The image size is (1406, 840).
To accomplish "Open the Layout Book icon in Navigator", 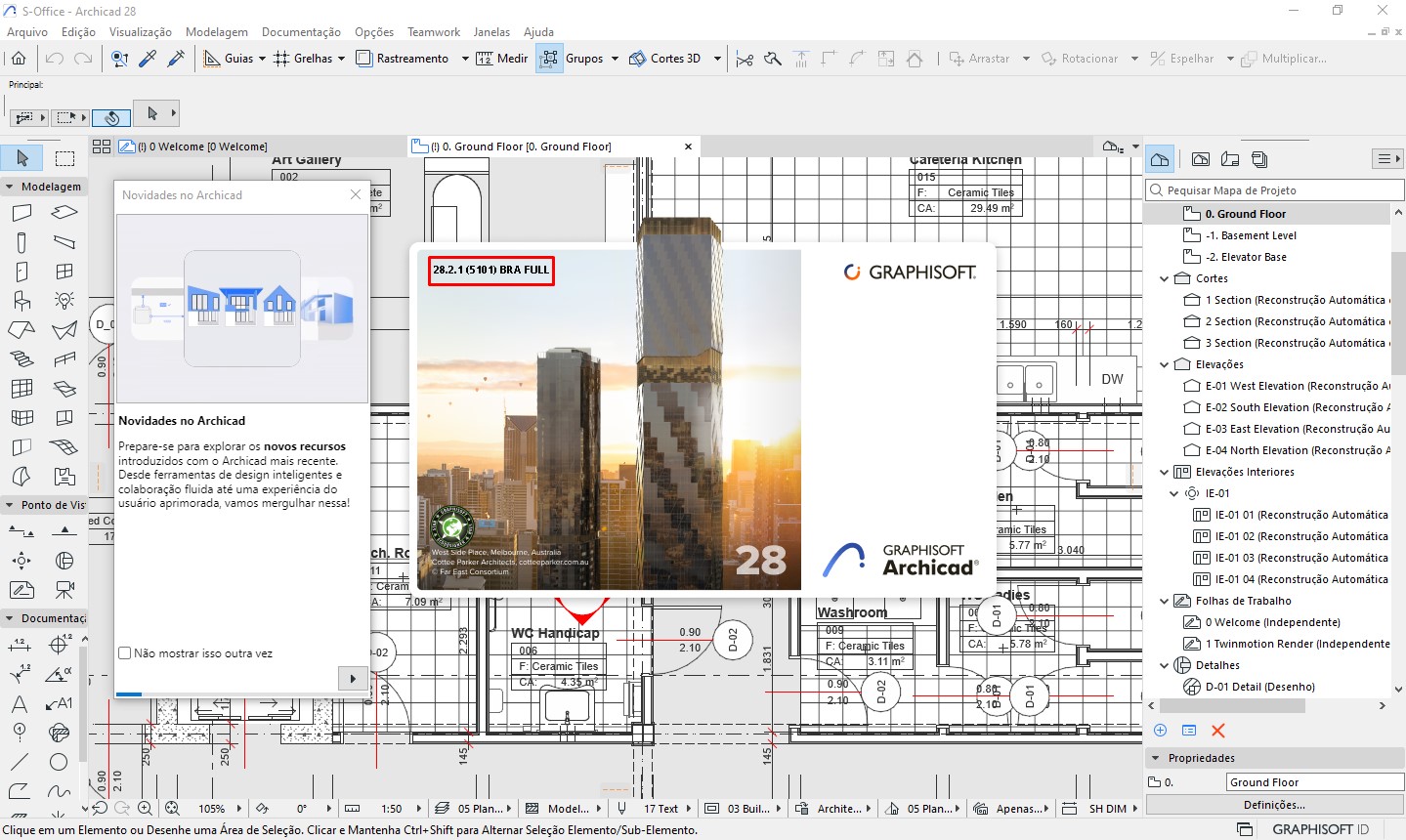I will 1230,159.
